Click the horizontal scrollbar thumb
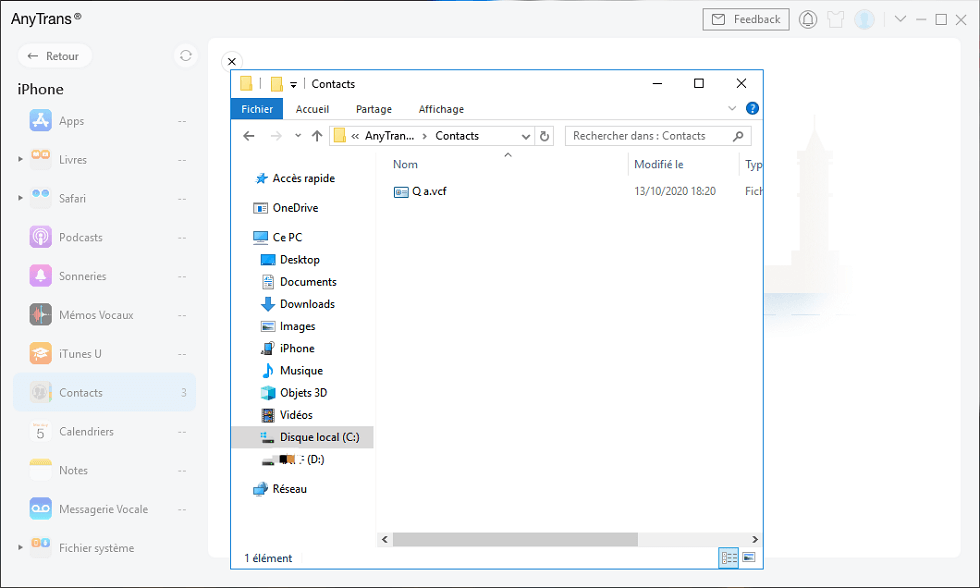The image size is (980, 588). pos(515,539)
